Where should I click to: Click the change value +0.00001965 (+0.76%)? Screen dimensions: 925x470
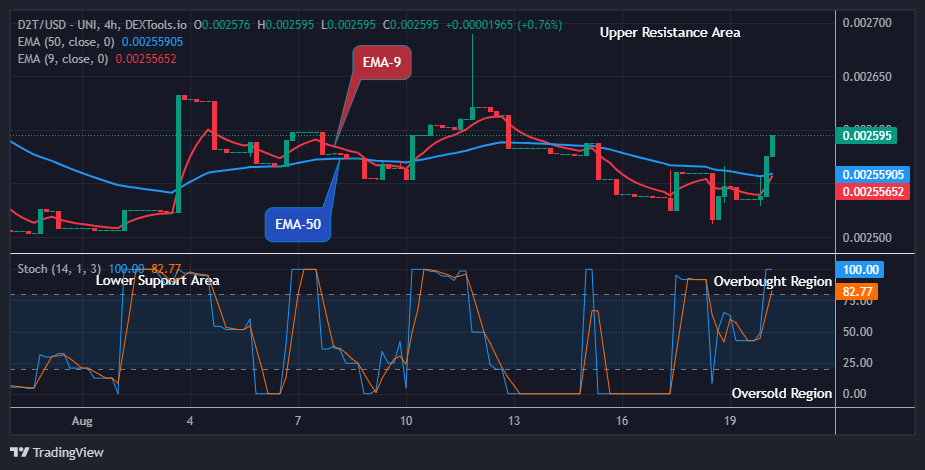pos(503,25)
